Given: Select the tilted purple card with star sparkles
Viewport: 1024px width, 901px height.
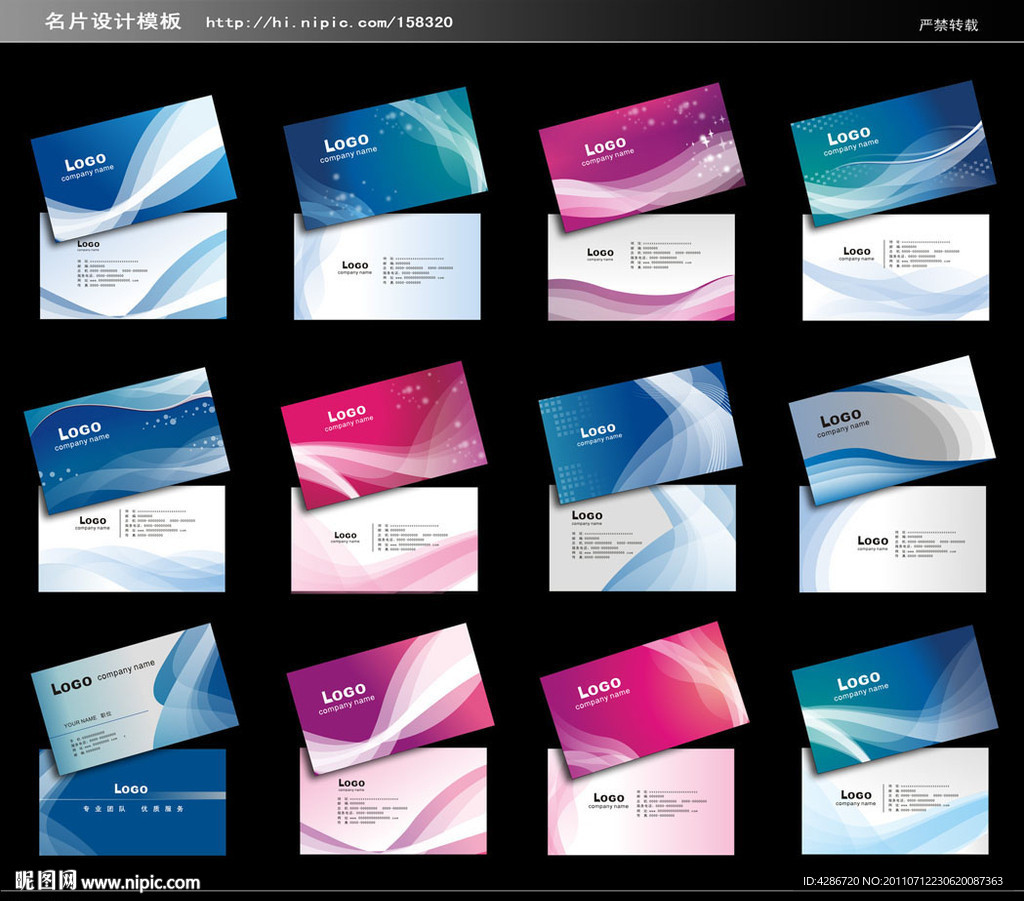Looking at the screenshot, I should coord(641,157).
